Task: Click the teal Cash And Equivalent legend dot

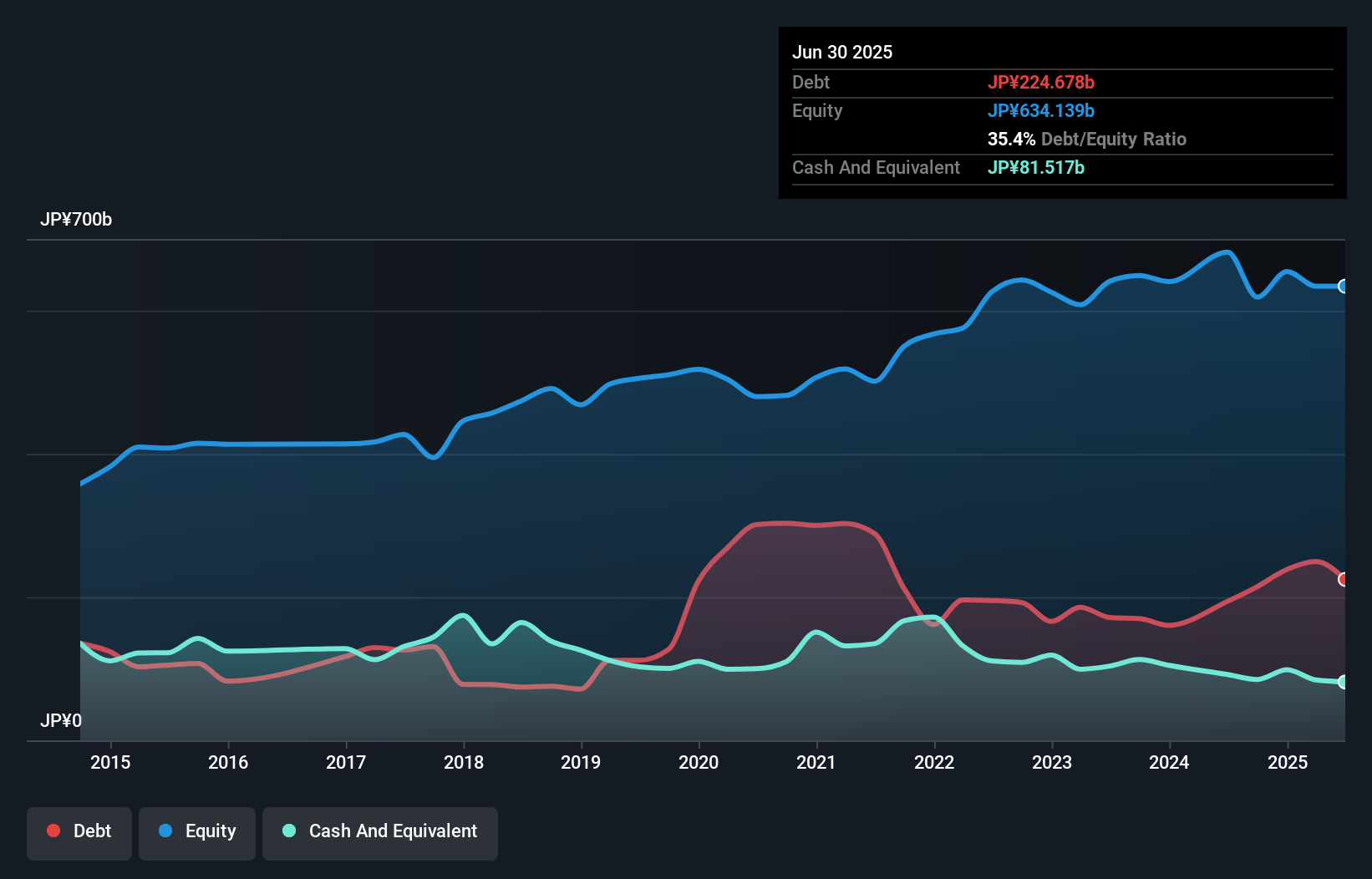Action: (288, 831)
